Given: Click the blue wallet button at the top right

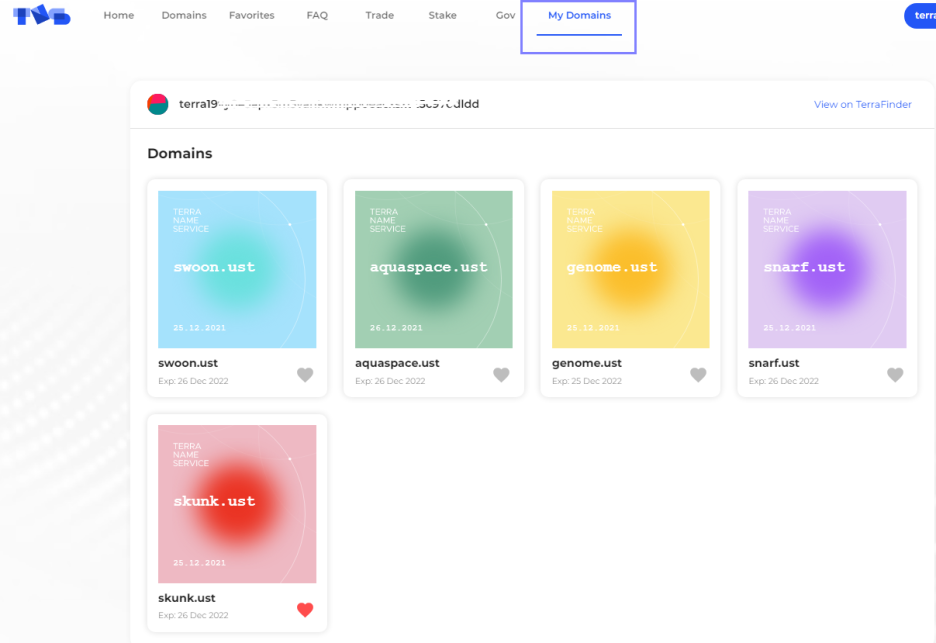Looking at the screenshot, I should (x=920, y=16).
